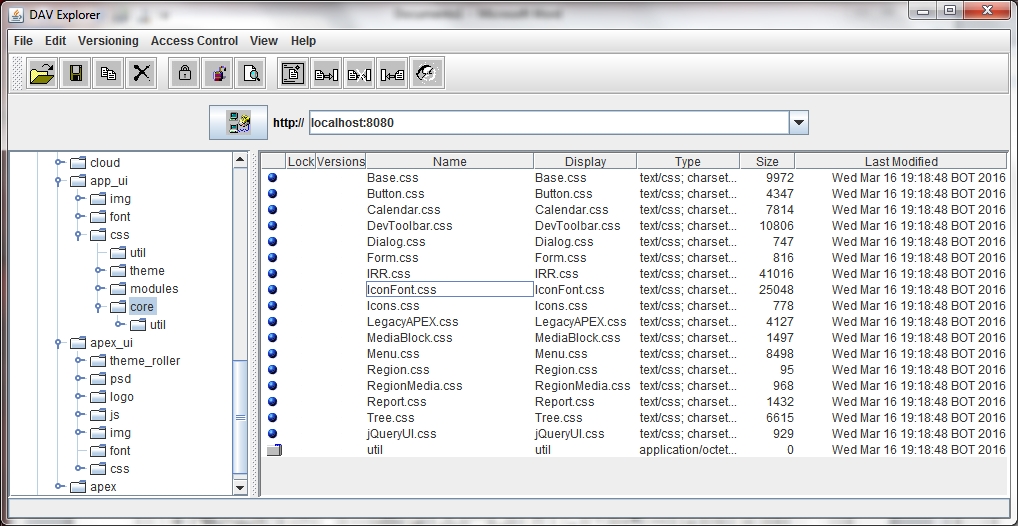Click the blue ball icon of Menu.css
This screenshot has width=1018, height=526.
click(x=273, y=353)
